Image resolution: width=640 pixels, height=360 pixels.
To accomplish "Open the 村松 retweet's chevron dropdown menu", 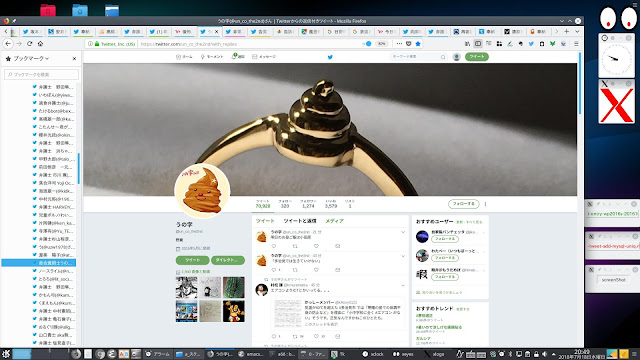I will tap(403, 285).
